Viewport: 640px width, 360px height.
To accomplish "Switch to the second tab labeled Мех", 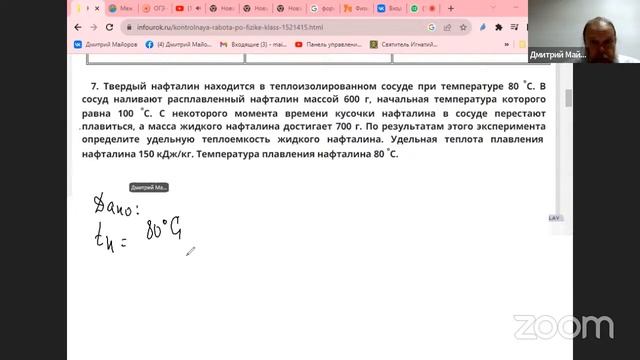I will (x=121, y=9).
